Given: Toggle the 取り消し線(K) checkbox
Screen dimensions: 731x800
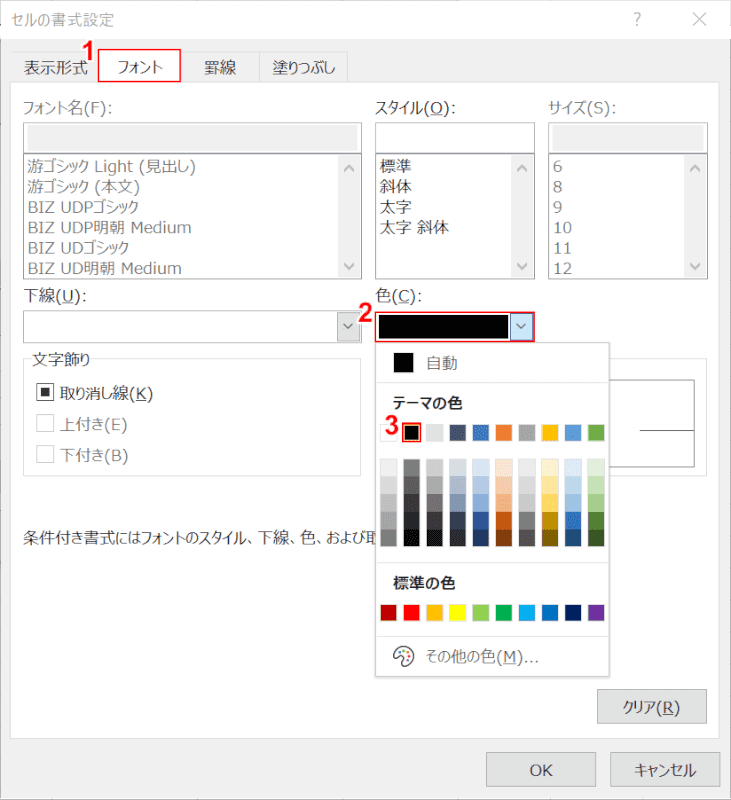Looking at the screenshot, I should (45, 392).
